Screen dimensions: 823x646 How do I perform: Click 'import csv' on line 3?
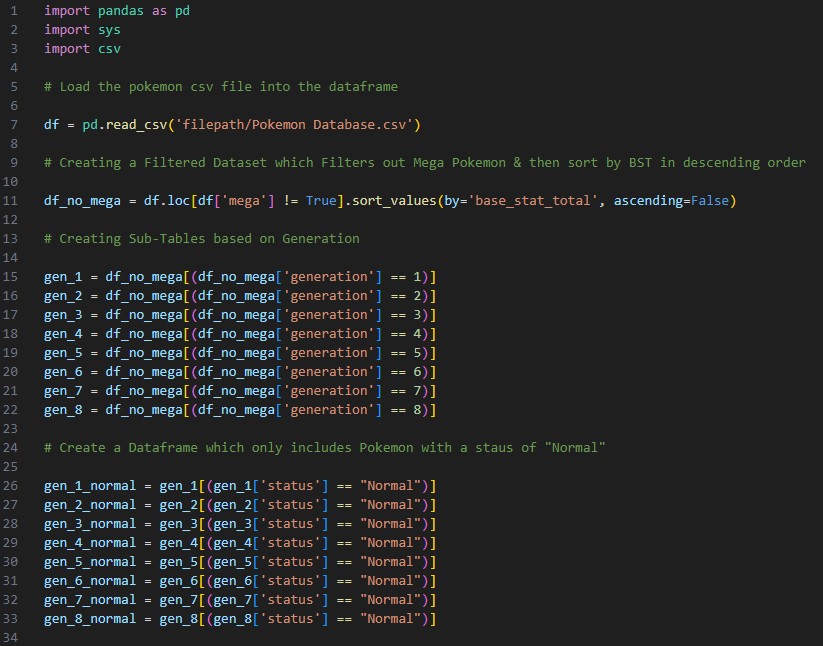point(82,49)
